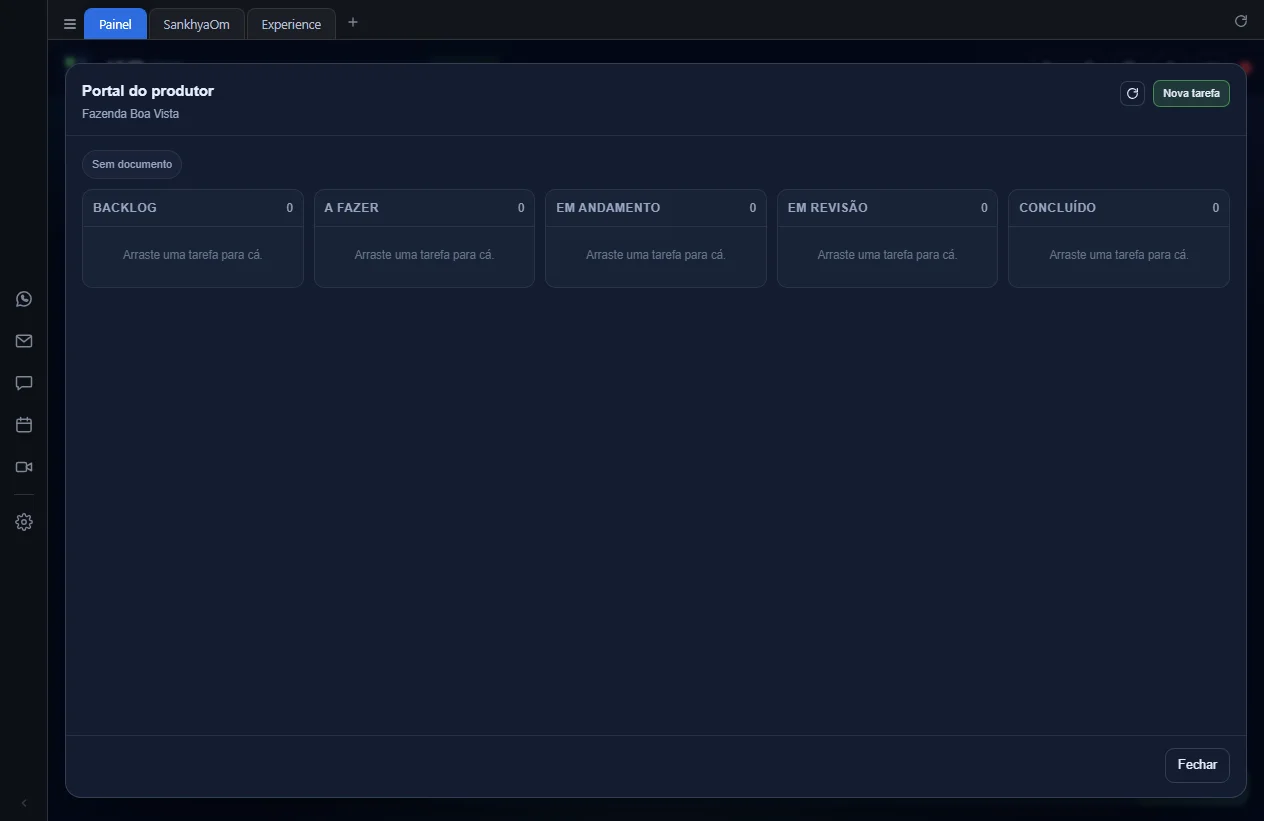
Task: Close the dialog with Fechar button
Action: pos(1197,765)
